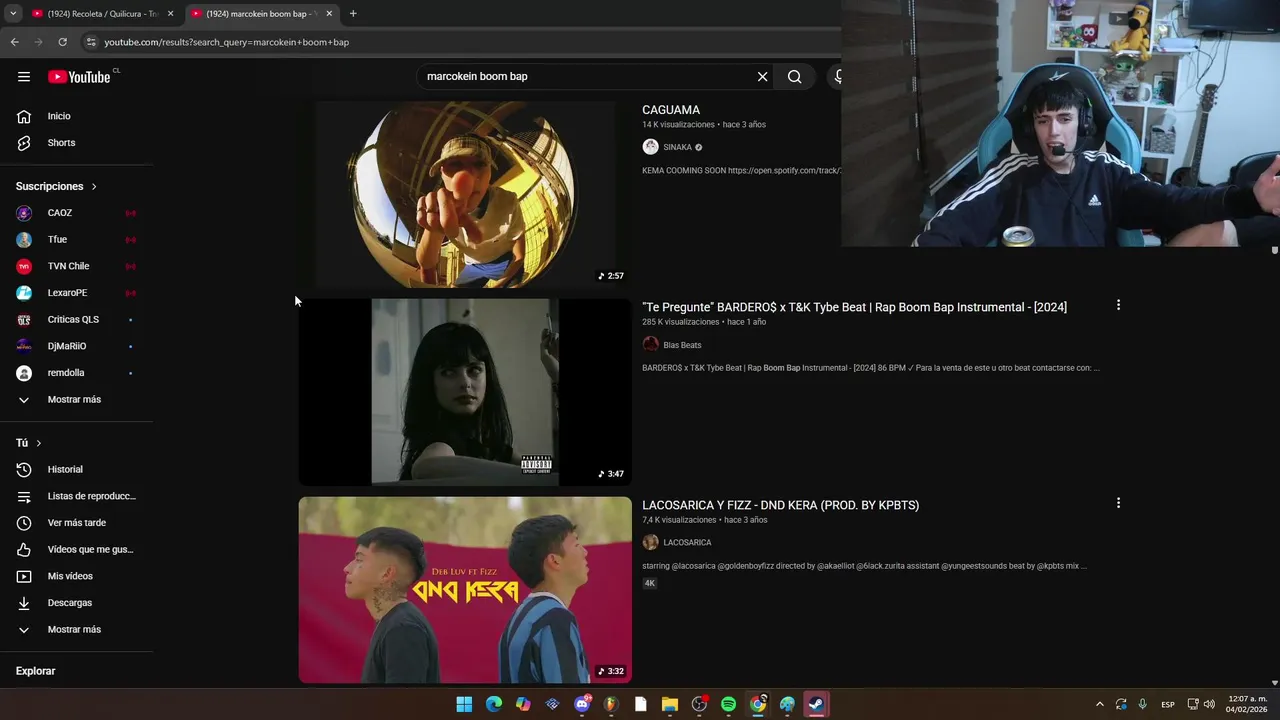Open site information icon in address bar

[91, 42]
